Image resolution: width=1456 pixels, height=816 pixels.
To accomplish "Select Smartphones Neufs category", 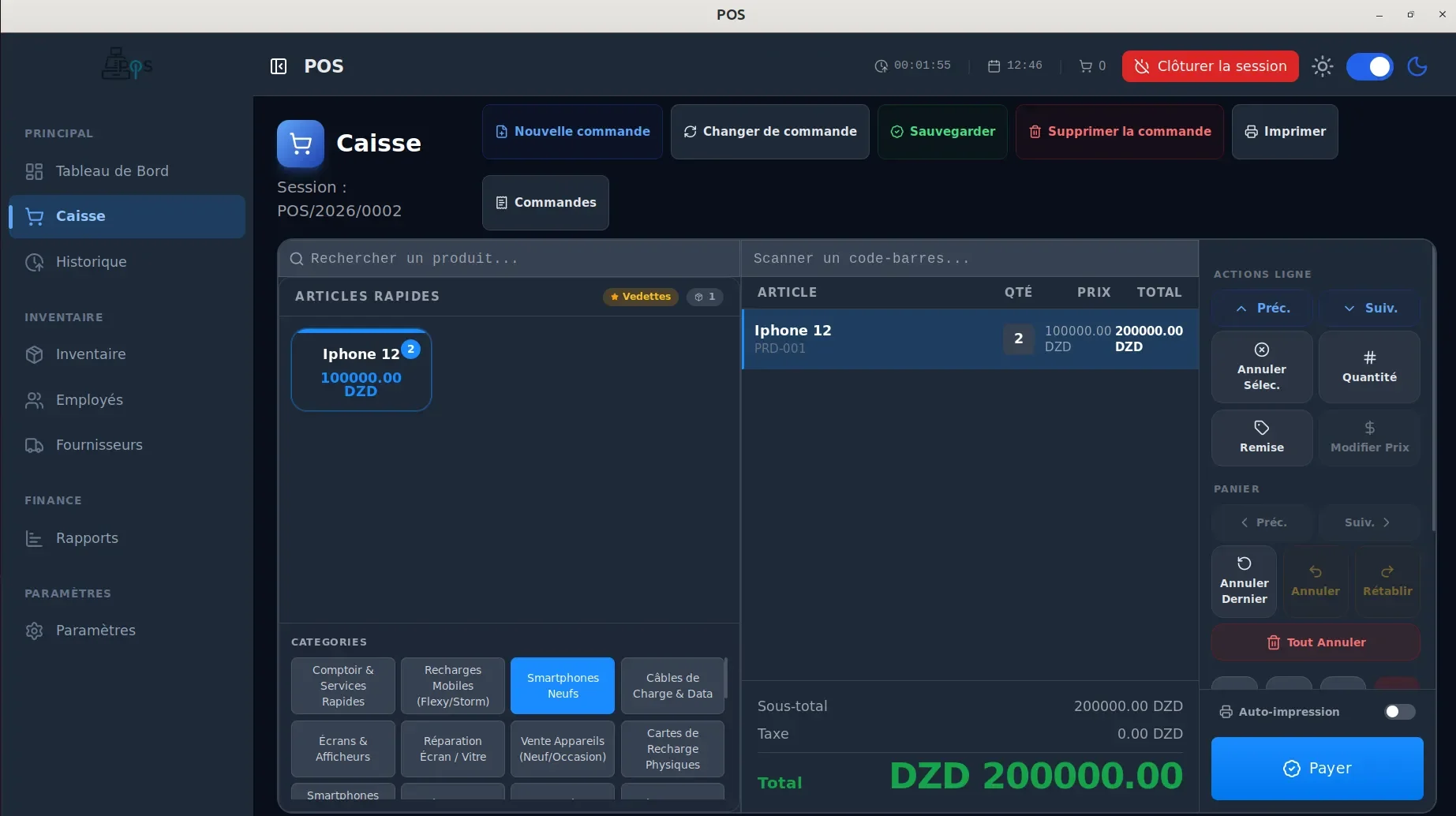I will click(563, 686).
